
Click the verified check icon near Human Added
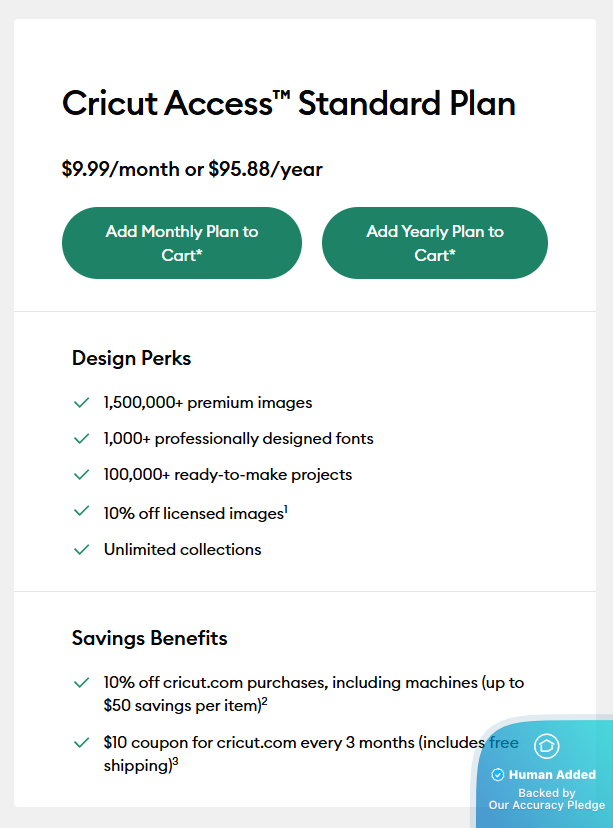point(498,775)
